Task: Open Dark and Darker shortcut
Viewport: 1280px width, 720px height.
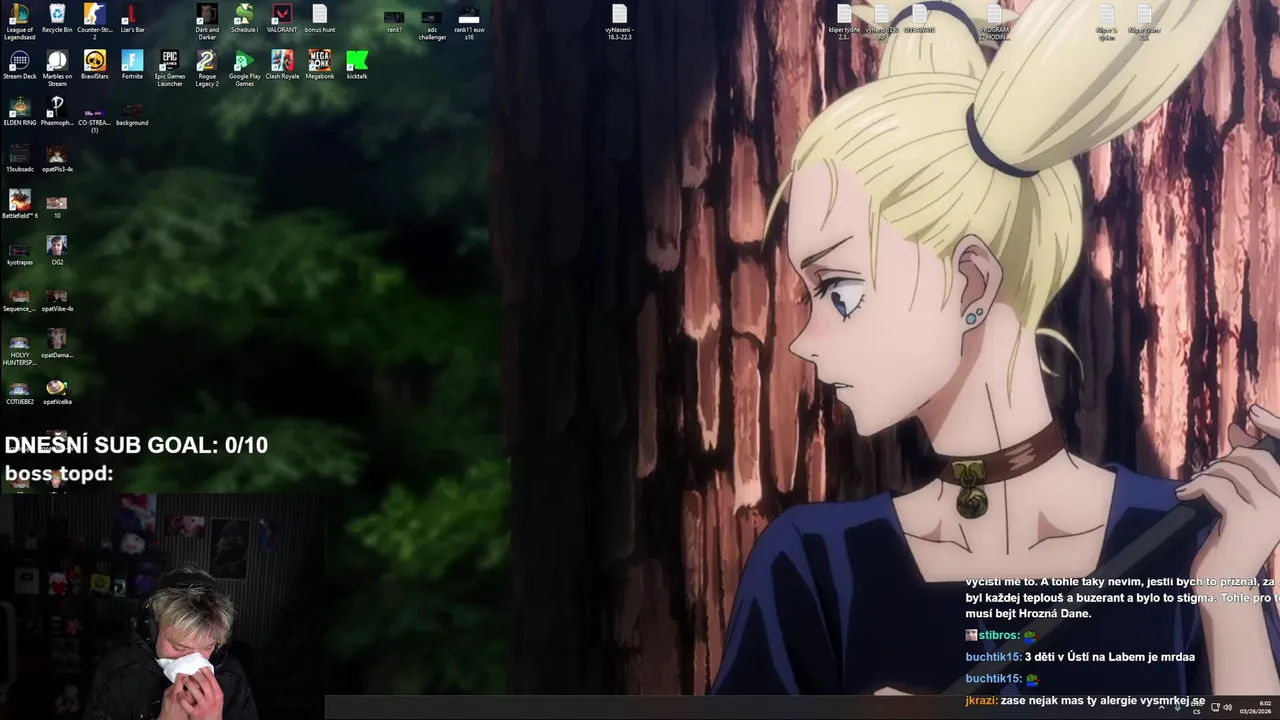Action: [207, 21]
